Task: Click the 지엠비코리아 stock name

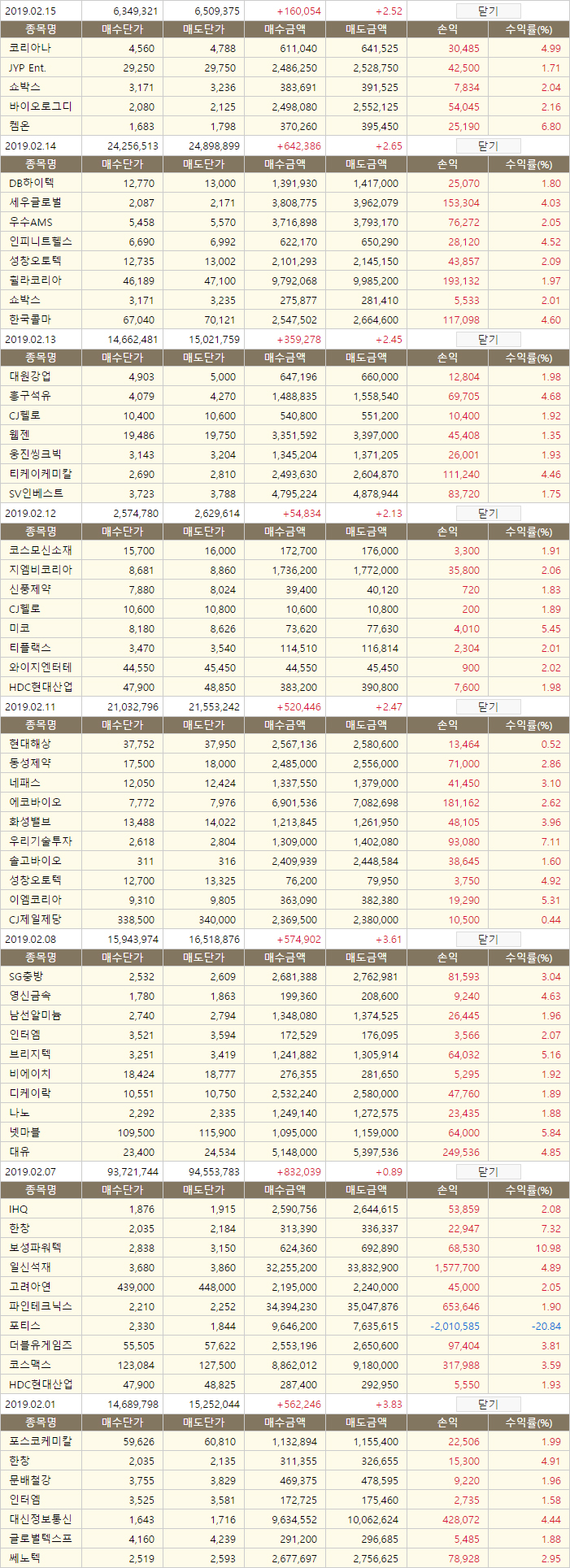Action: coord(41,570)
